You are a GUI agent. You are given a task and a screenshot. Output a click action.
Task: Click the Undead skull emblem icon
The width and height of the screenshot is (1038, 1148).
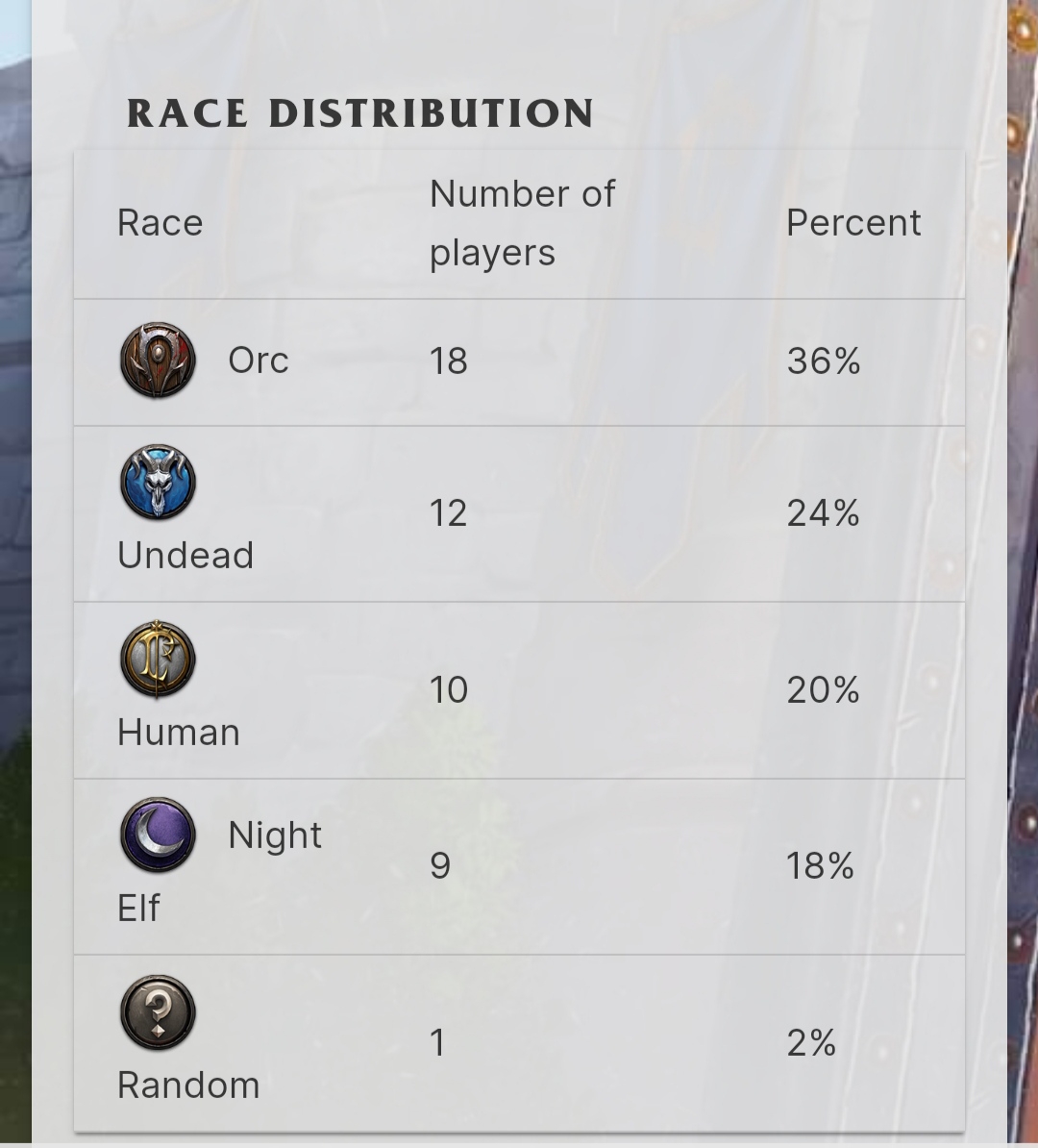coord(159,482)
